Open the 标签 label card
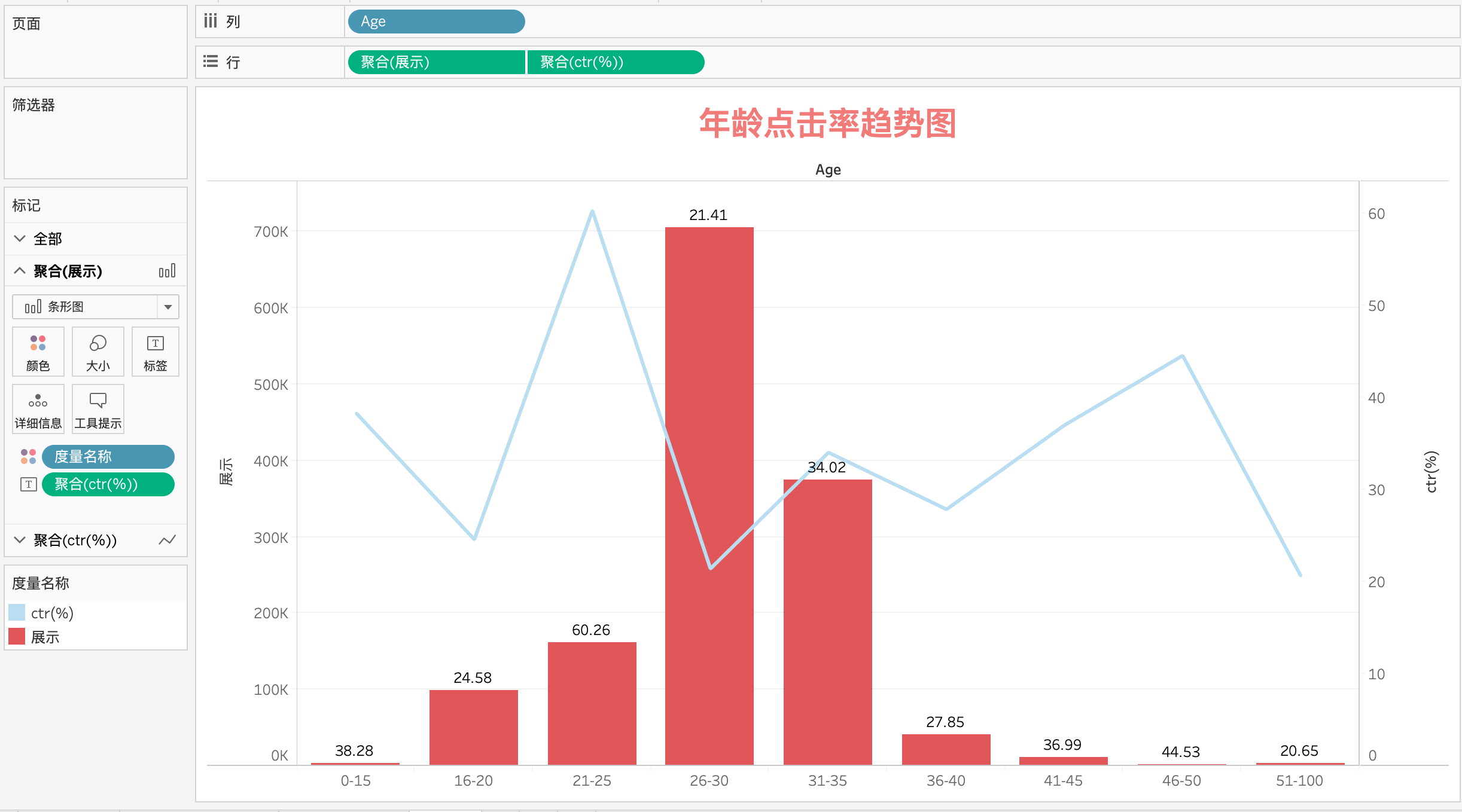Viewport: 1462px width, 812px height. tap(156, 352)
